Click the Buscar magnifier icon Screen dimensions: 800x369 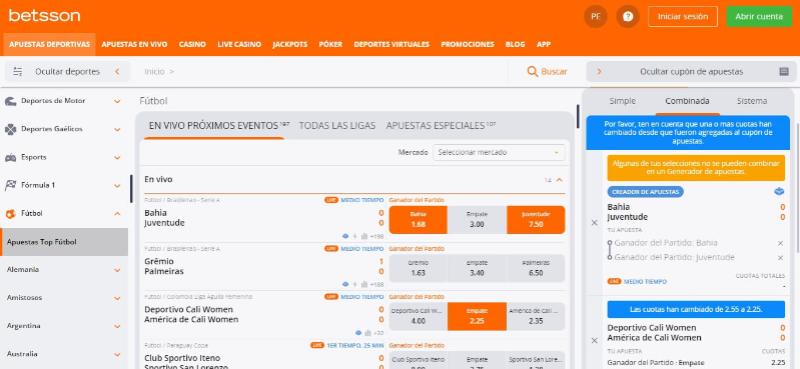tap(532, 72)
